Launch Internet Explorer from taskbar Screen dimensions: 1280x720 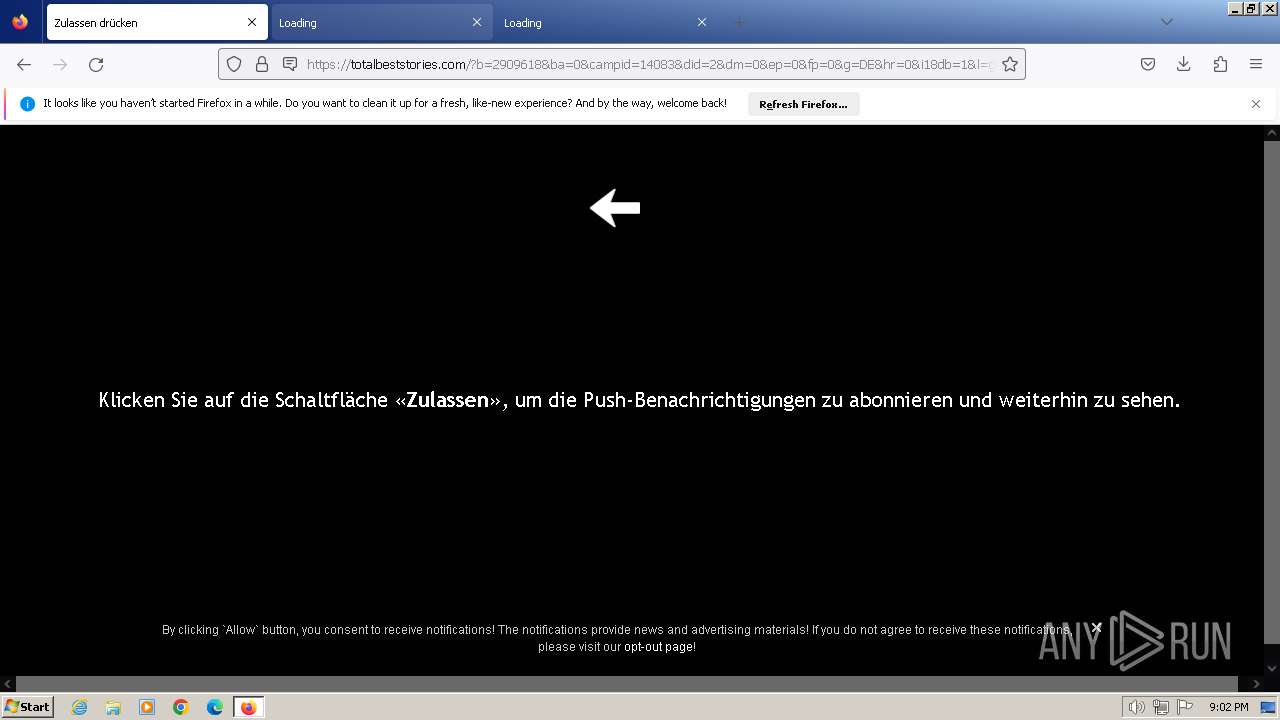pos(80,707)
